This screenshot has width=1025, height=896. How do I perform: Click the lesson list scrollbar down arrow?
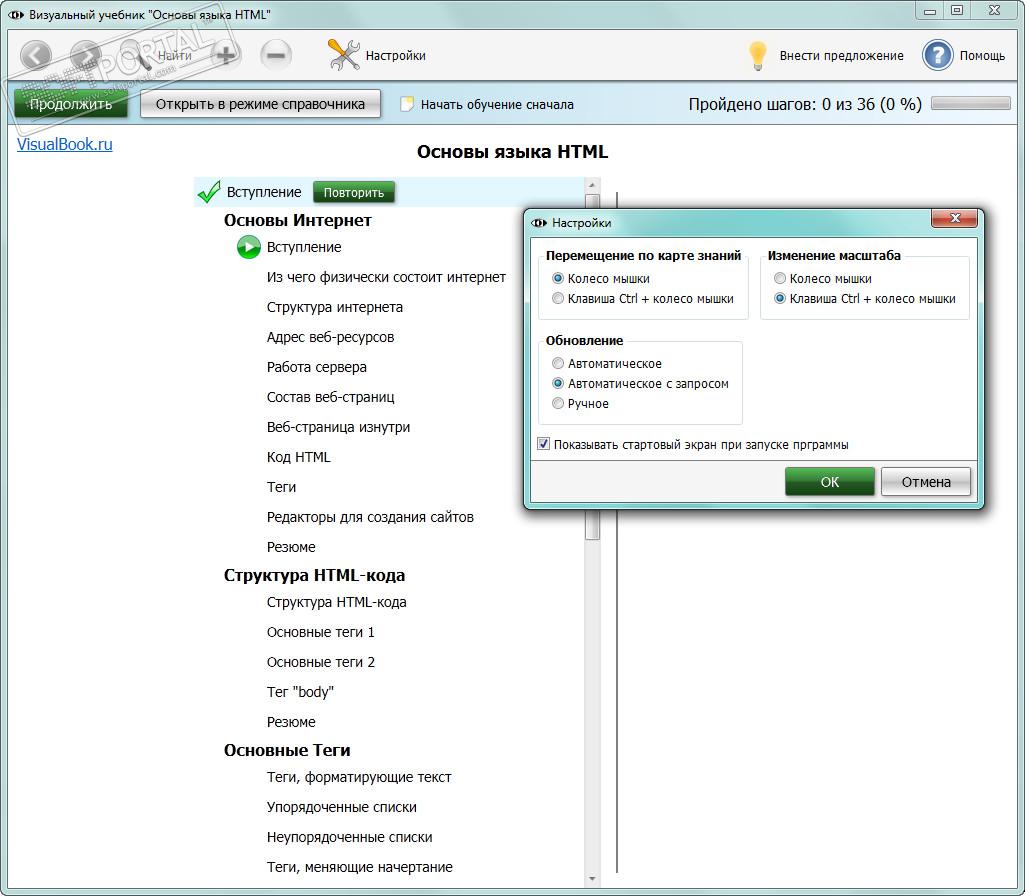point(592,879)
